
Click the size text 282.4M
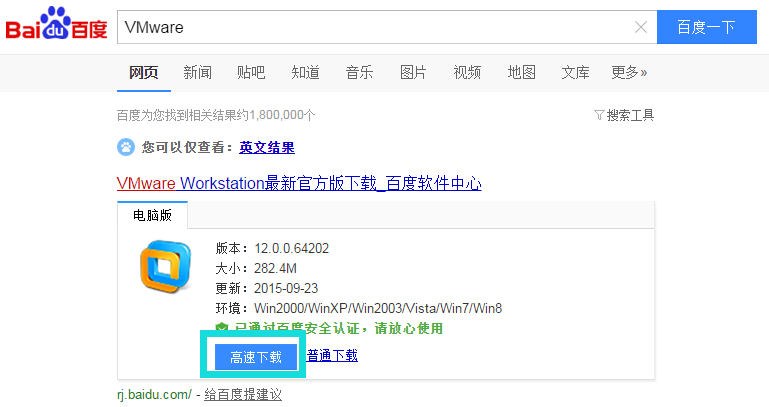275,268
